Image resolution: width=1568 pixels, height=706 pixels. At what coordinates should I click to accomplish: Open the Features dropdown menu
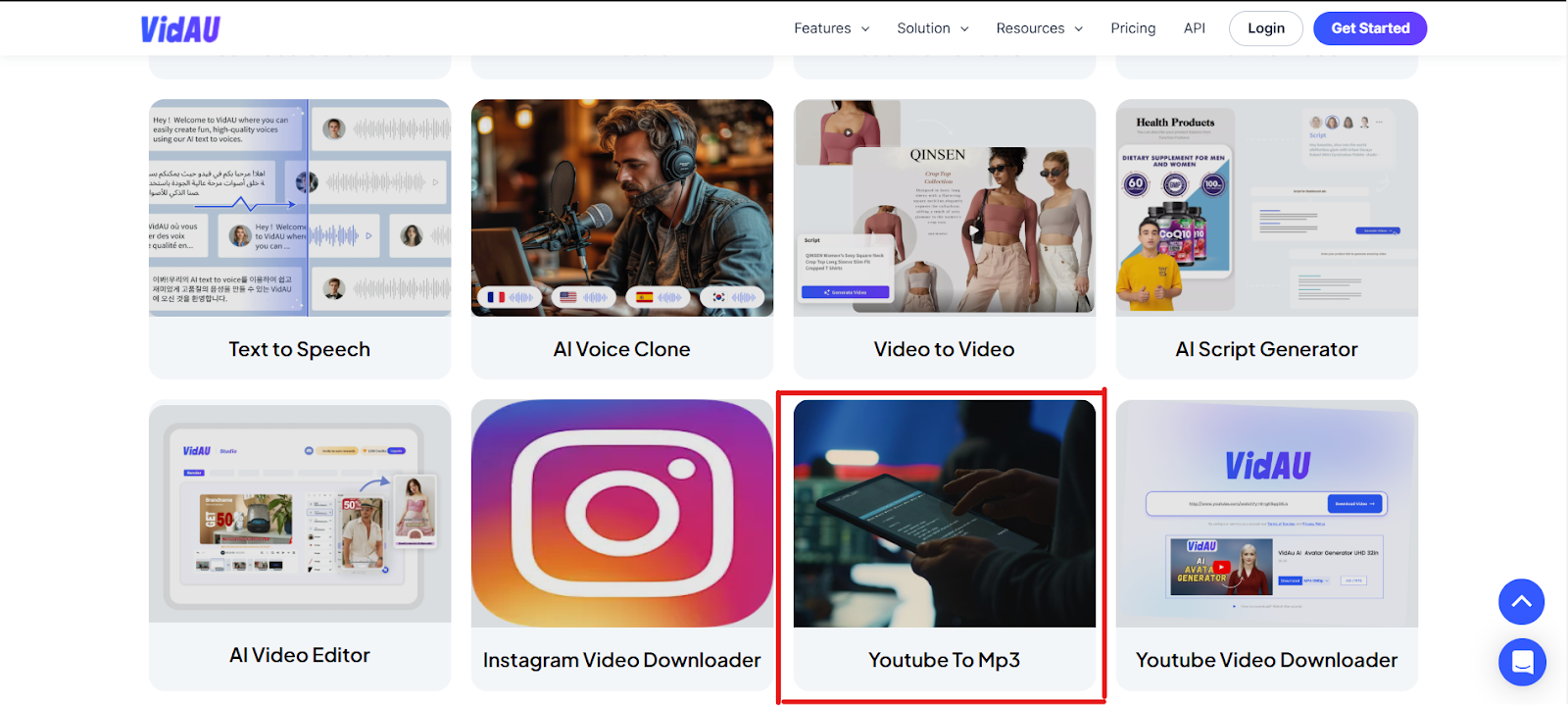[832, 28]
